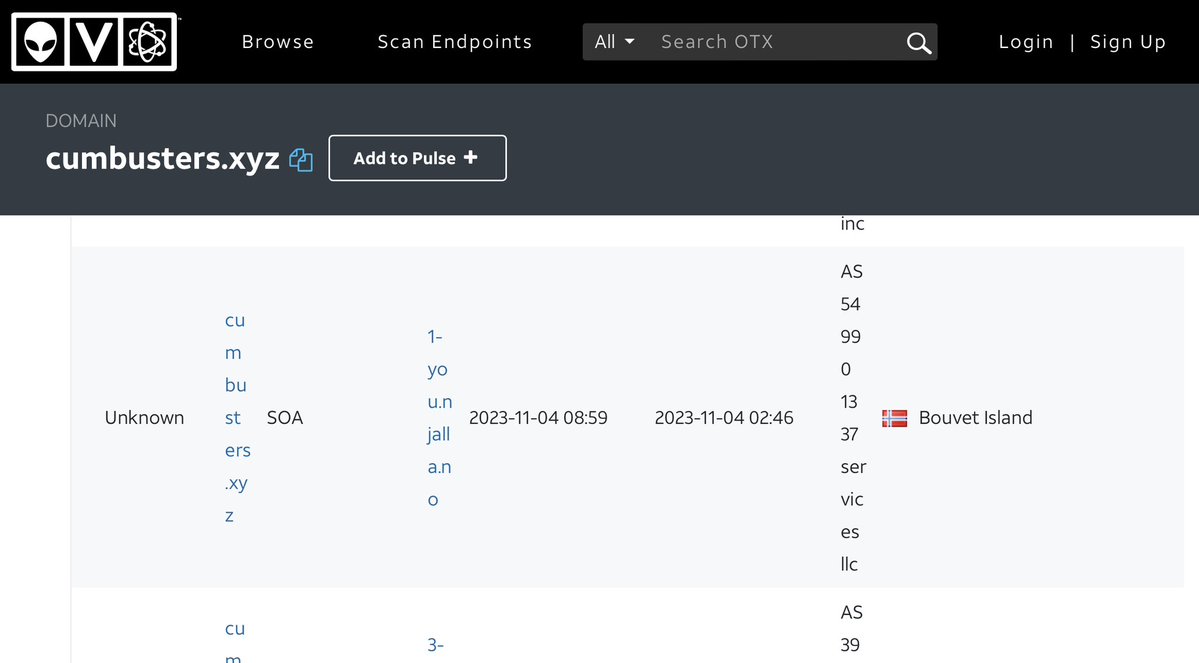Go to Scan Endpoints
The image size is (1199, 663).
click(x=455, y=42)
